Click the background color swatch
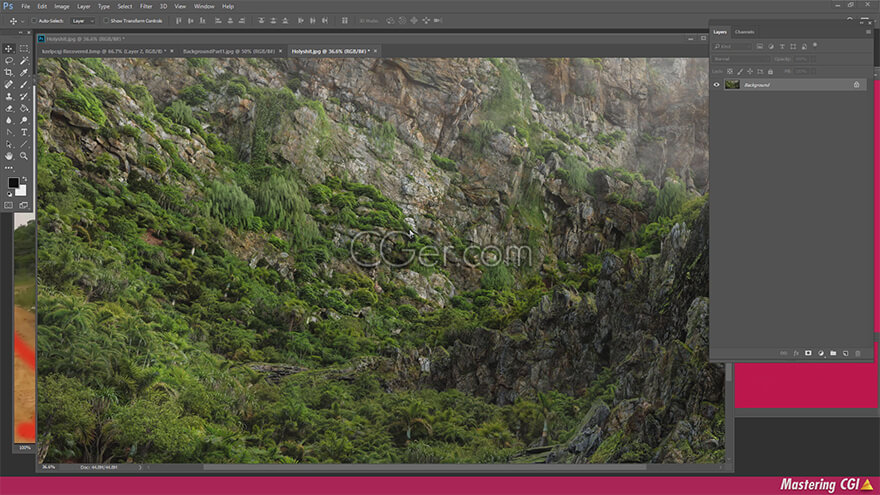The image size is (880, 495). click(x=21, y=191)
